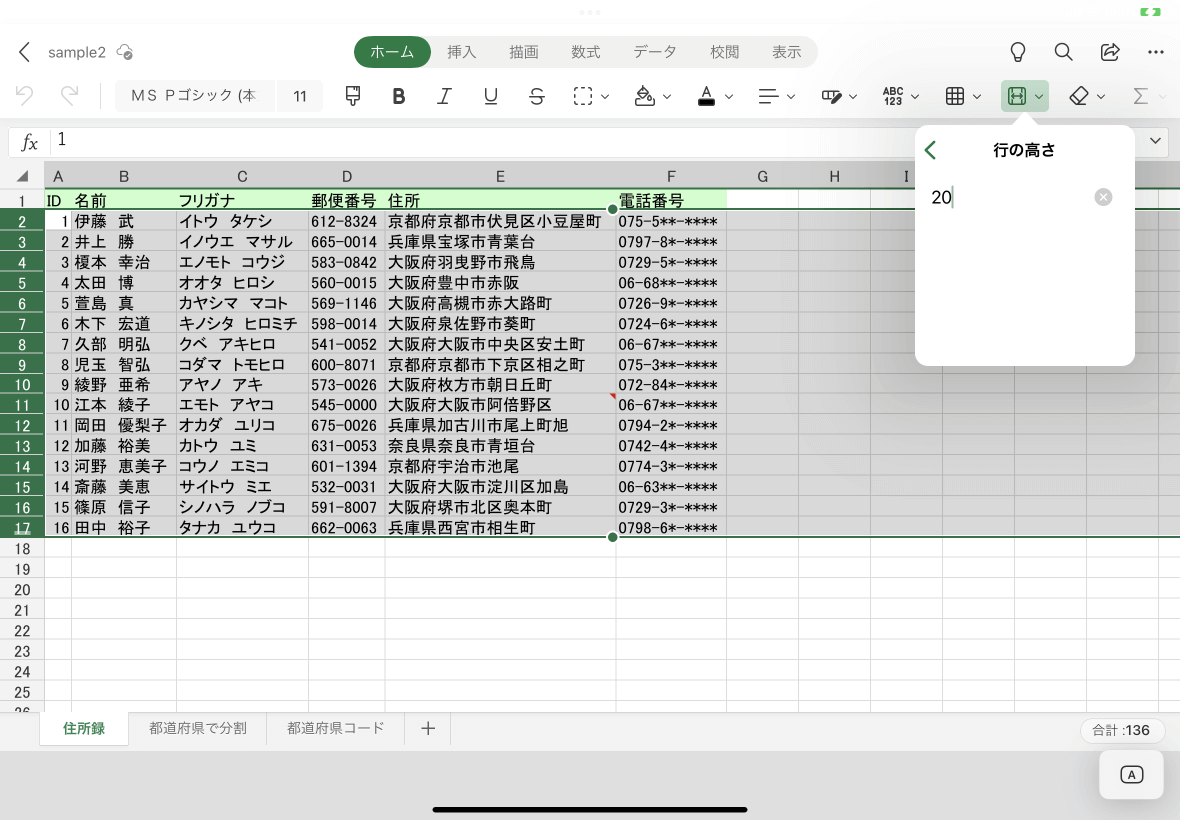Expand the insert cells dropdown arrow
Screen dimensions: 1180x820
tap(977, 97)
